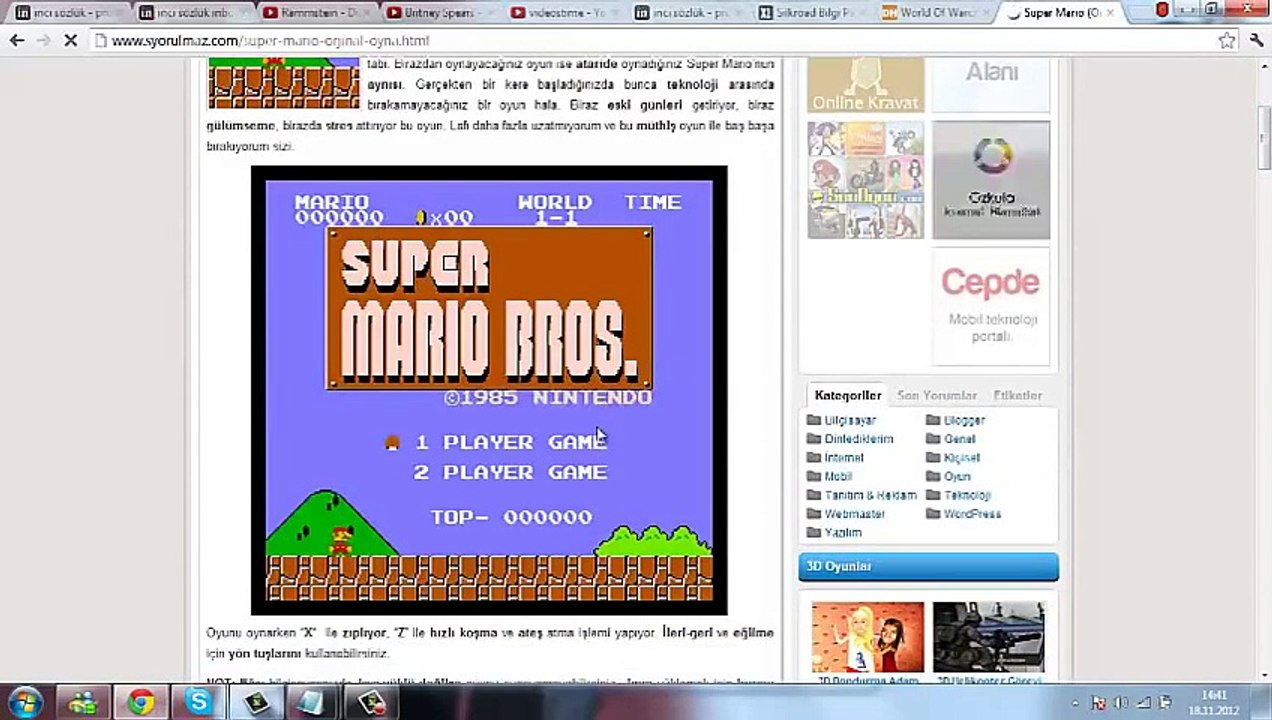Screen dimensions: 1272x720
Task: Click the folder icon beside Genel
Action: 933,439
